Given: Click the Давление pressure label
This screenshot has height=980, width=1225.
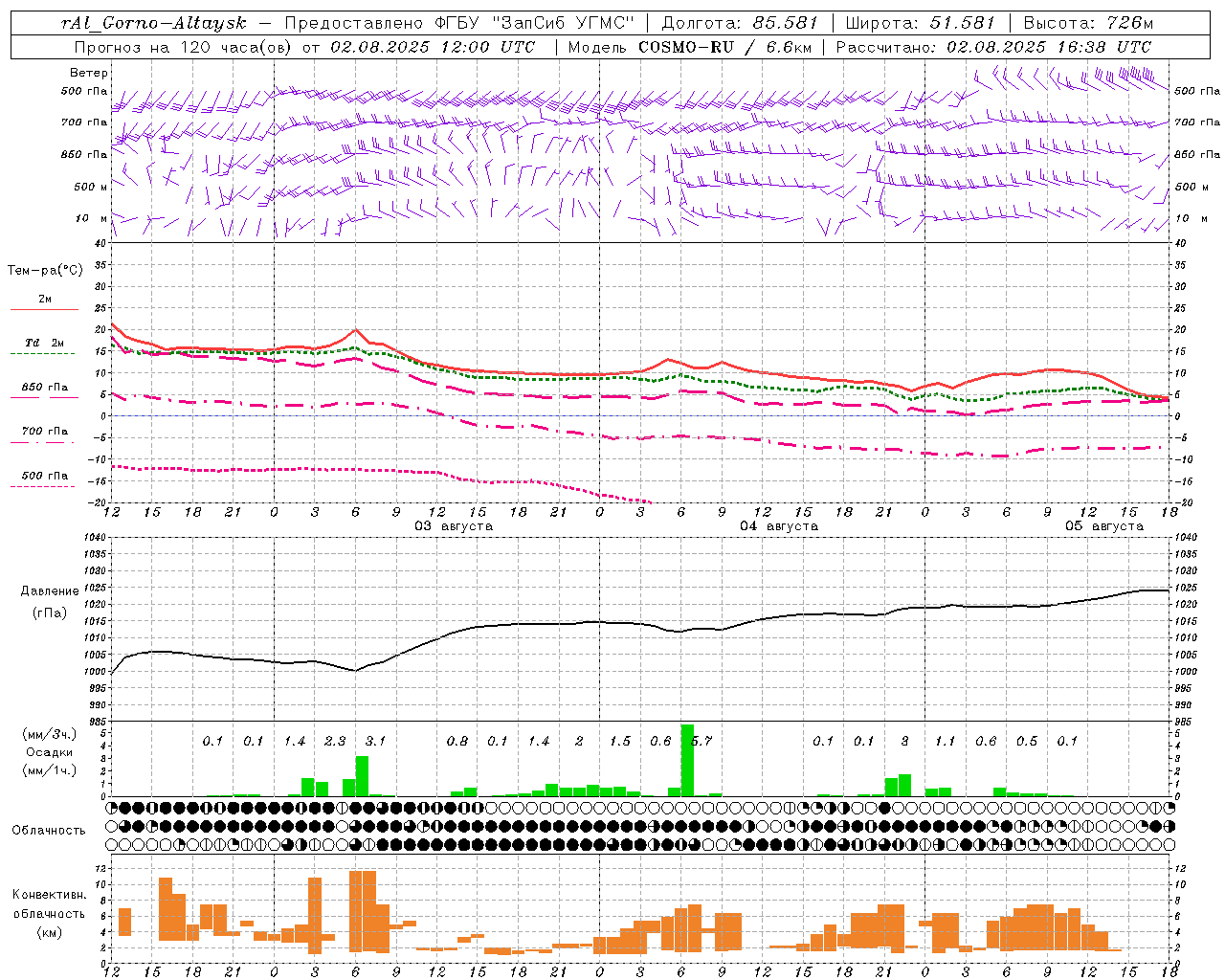Looking at the screenshot, I should [x=50, y=591].
